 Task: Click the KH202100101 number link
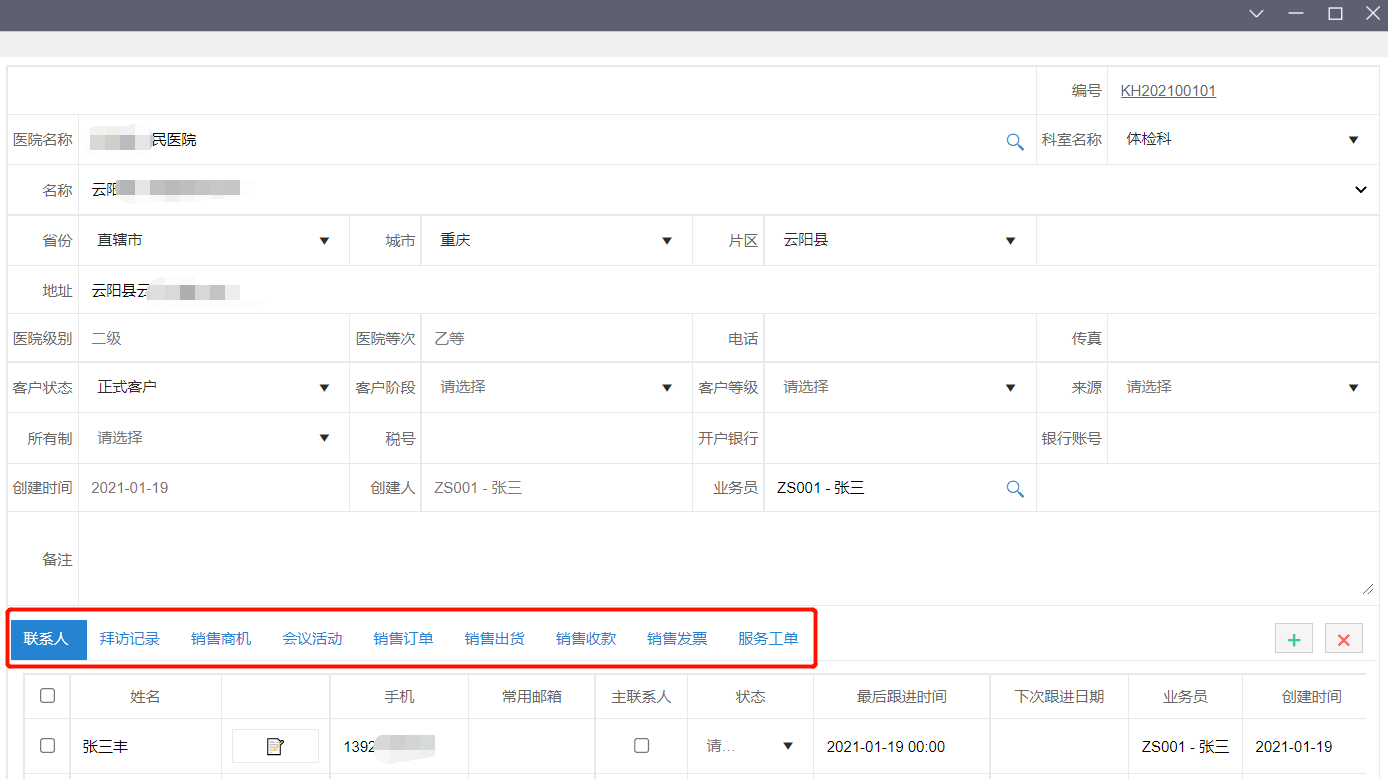(1167, 90)
